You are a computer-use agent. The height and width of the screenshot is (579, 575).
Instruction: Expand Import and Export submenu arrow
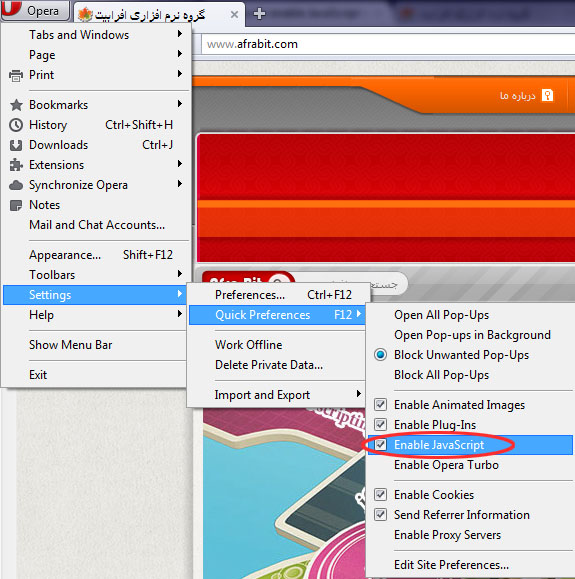click(x=359, y=394)
